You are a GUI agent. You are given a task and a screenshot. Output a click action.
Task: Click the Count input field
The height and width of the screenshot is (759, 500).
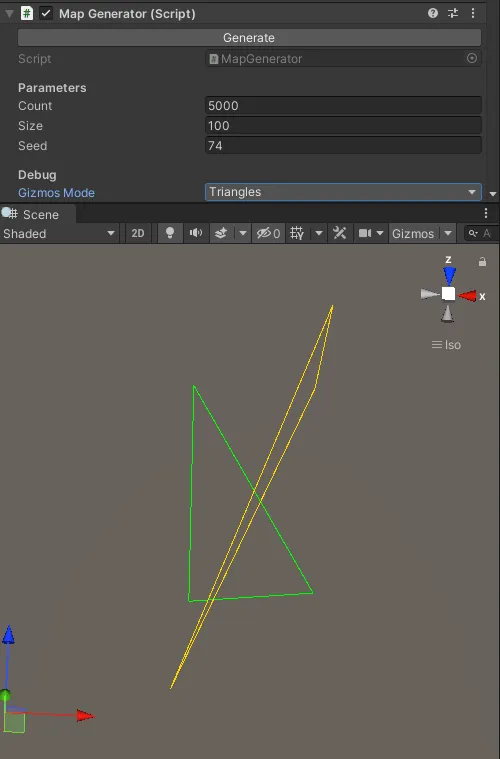coord(343,106)
